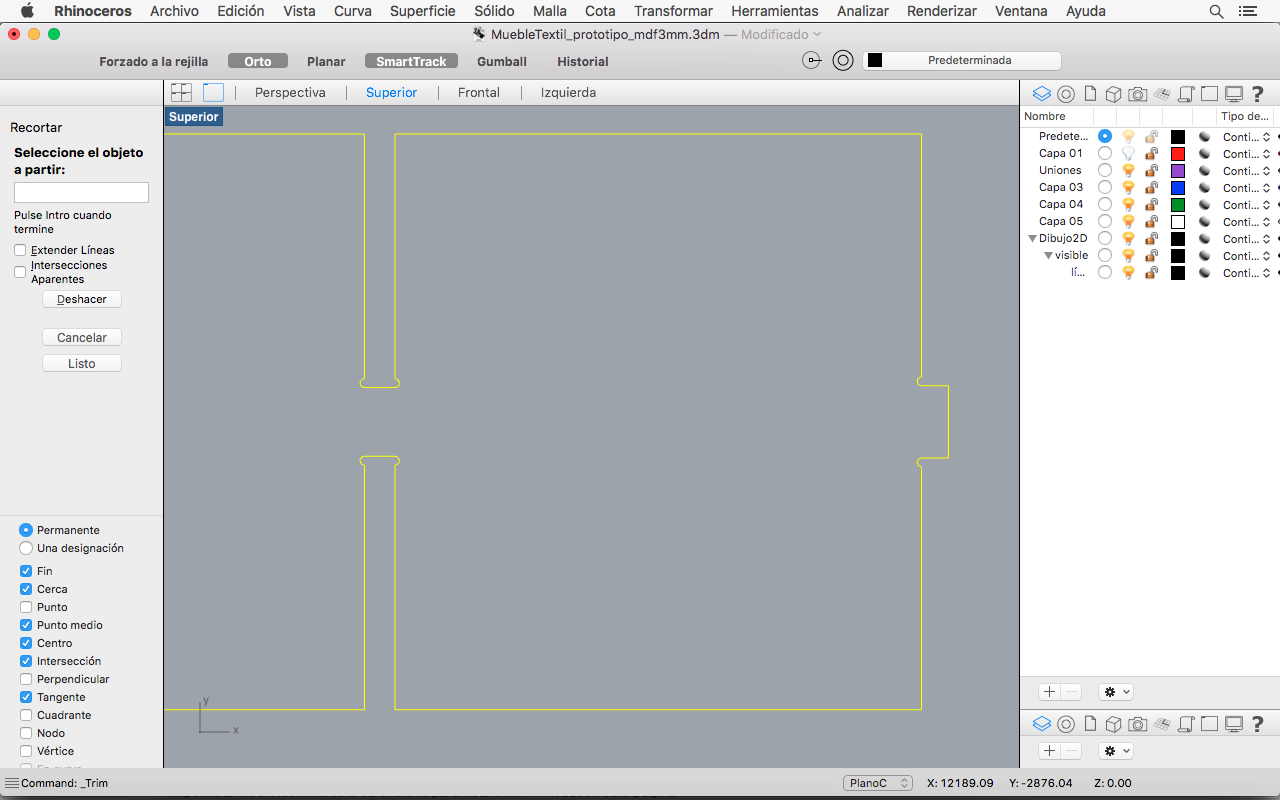1280x800 pixels.
Task: Open Layers panel icon in upper sidebar
Action: pos(1042,94)
